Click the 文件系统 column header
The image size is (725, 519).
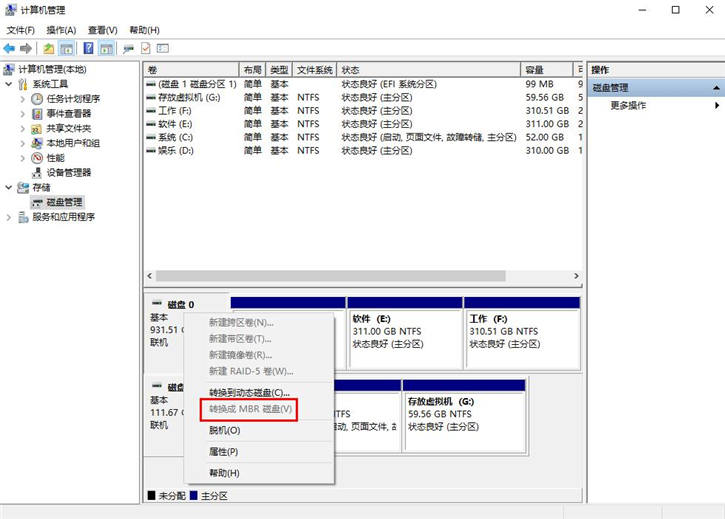click(x=315, y=70)
